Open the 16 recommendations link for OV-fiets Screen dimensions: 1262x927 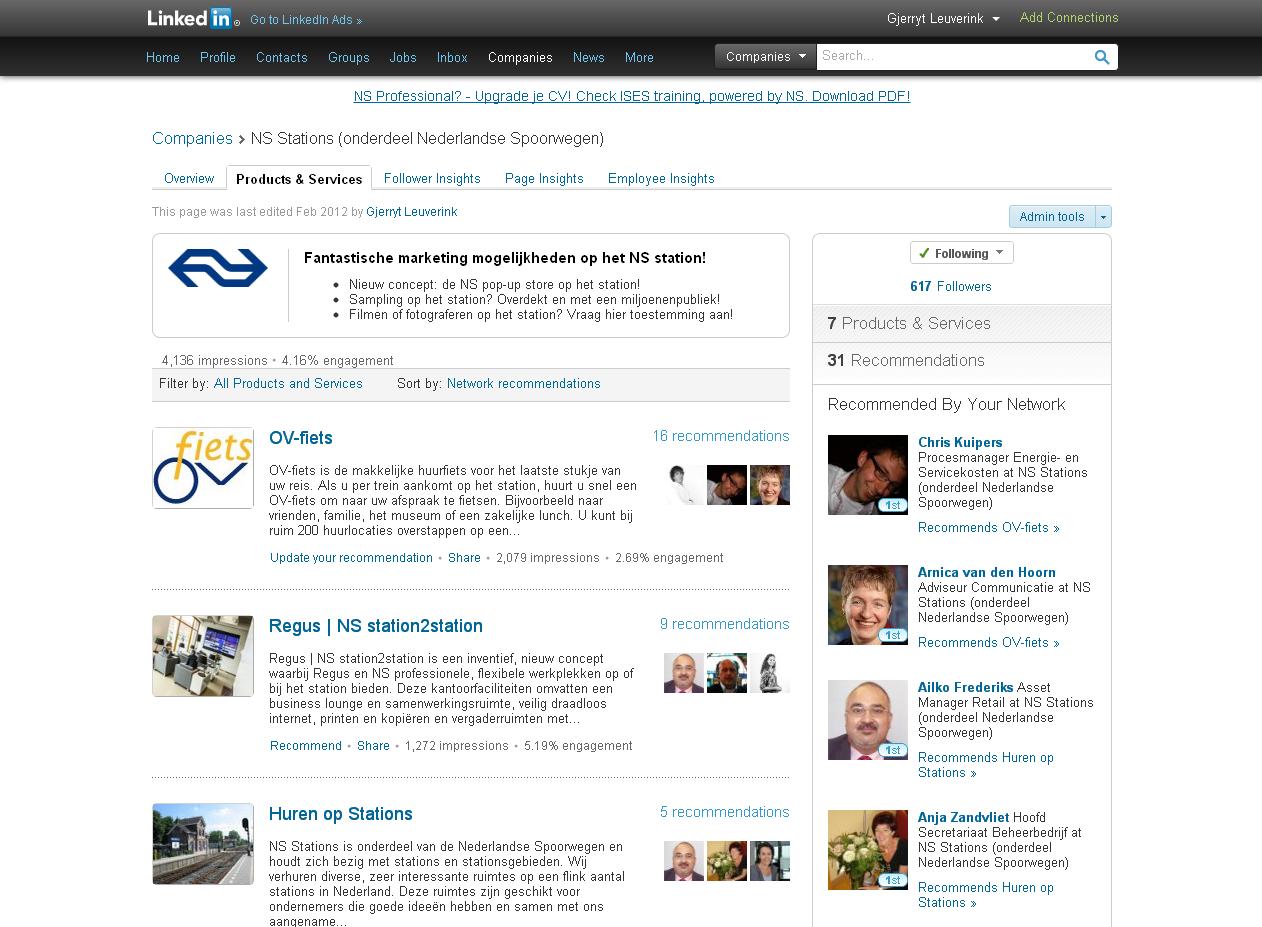(x=720, y=436)
